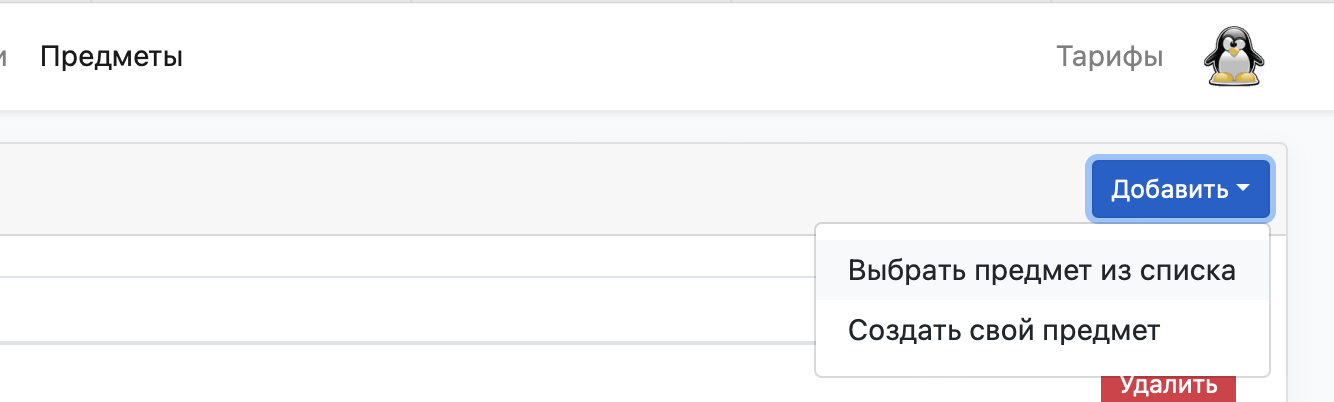The image size is (1334, 402).
Task: Click the blue Добавить button
Action: [x=1180, y=188]
